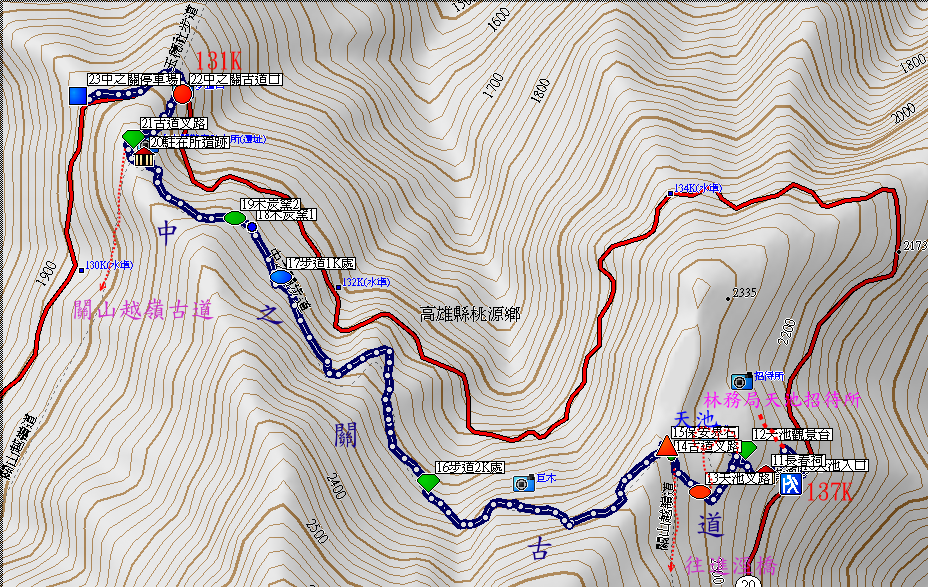
Task: Click the red 131K kilometer label
Action: click(x=218, y=62)
